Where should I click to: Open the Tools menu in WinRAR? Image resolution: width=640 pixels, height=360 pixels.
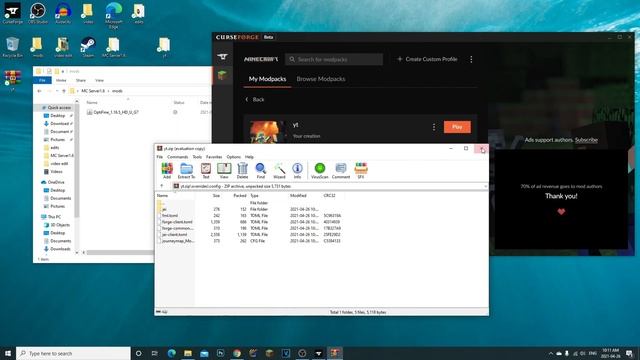click(x=197, y=157)
